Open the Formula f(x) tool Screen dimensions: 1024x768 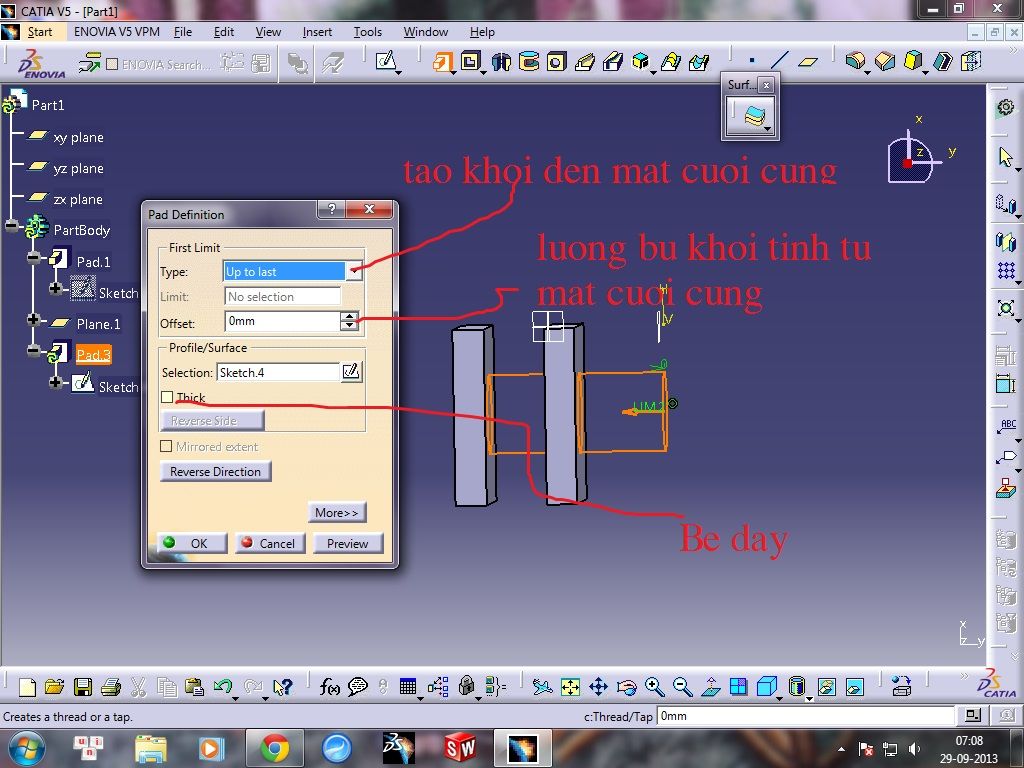[329, 687]
